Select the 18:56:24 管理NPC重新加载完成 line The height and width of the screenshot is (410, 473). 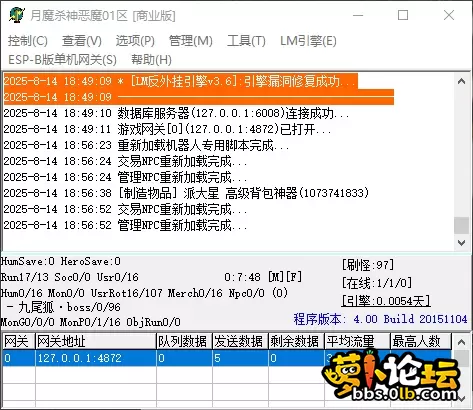pos(125,177)
